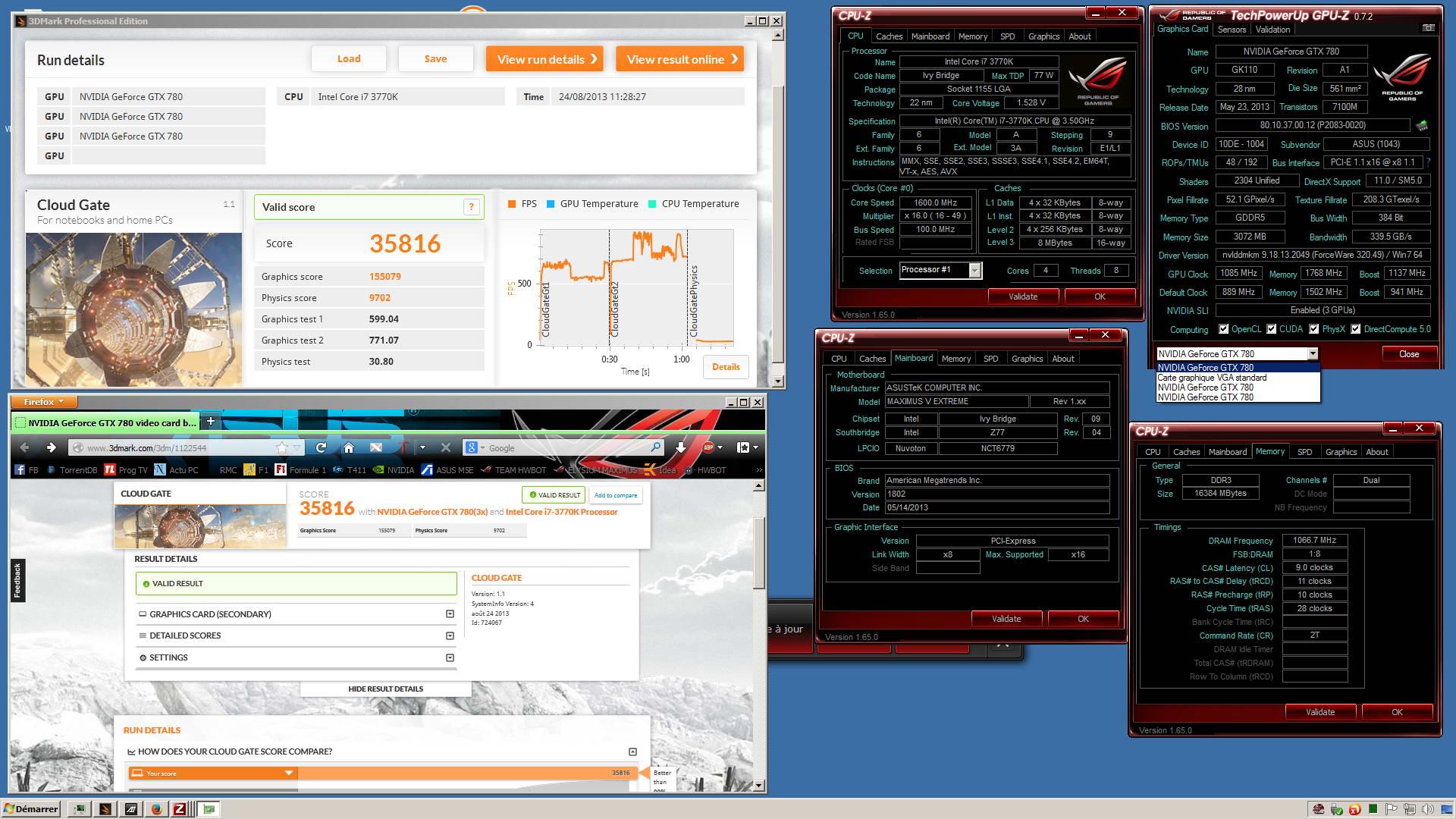The height and width of the screenshot is (819, 1456).
Task: Click the Save button in 3DMark
Action: (x=435, y=59)
